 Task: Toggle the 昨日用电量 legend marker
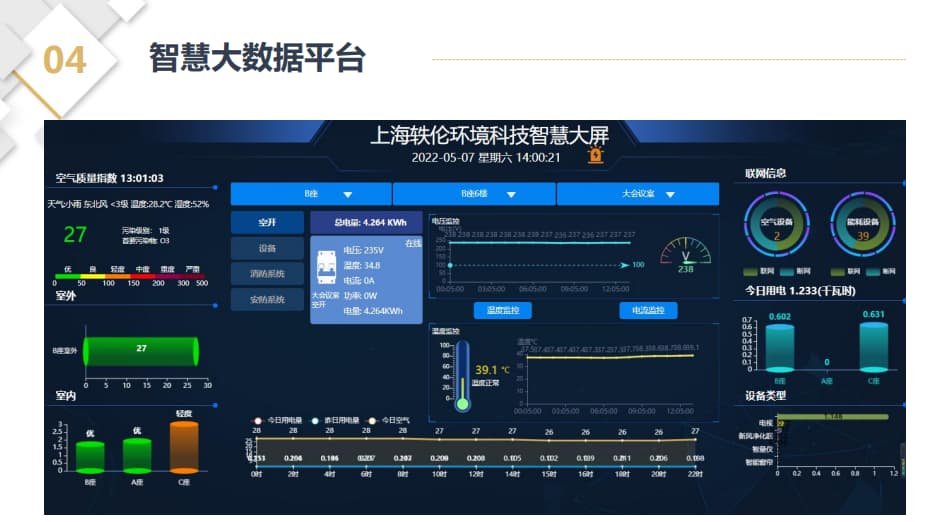click(315, 420)
